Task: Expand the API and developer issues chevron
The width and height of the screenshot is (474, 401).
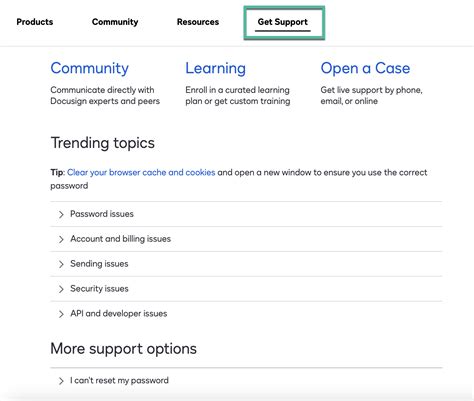Action: pos(61,314)
